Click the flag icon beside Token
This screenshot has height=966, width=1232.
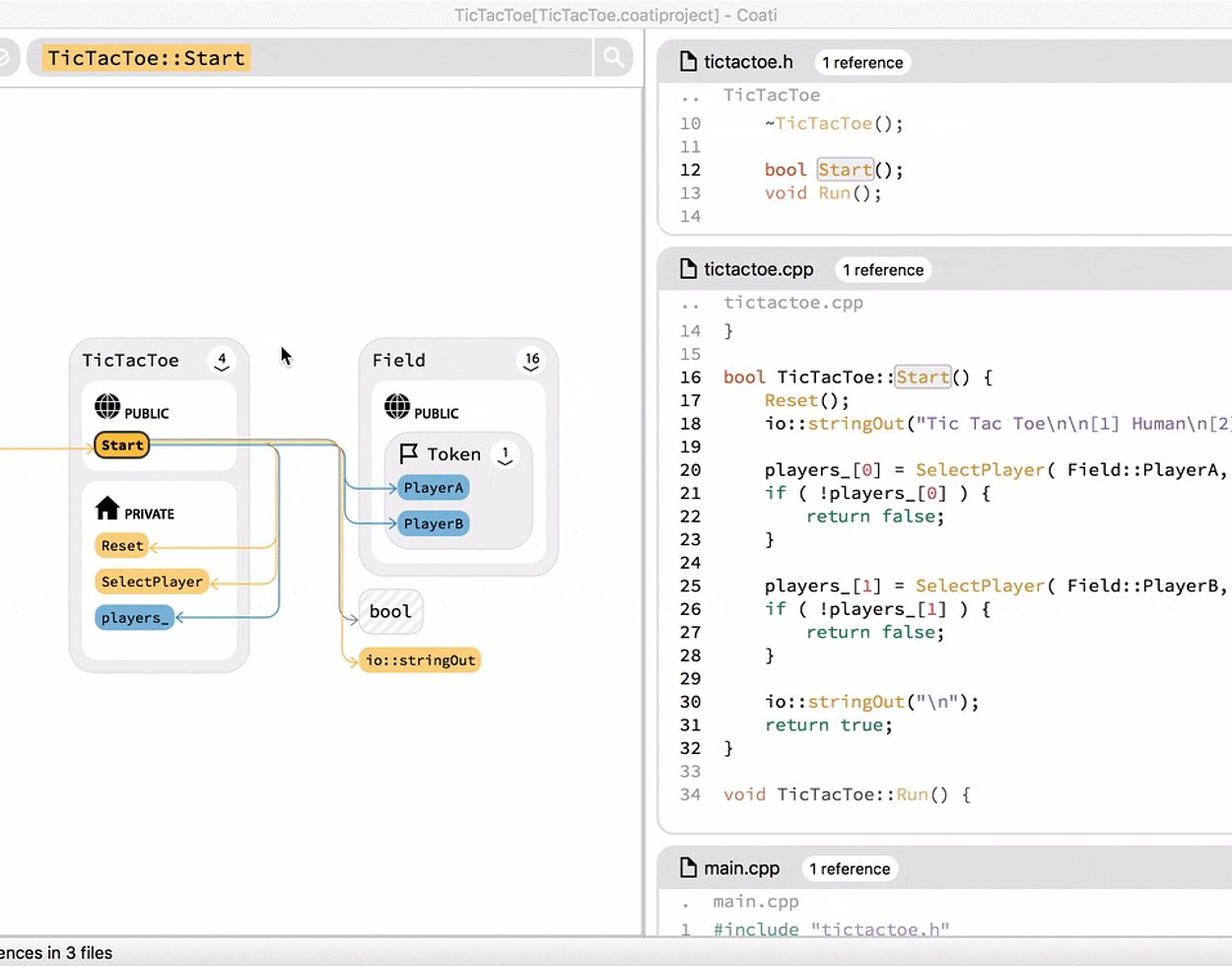point(409,453)
